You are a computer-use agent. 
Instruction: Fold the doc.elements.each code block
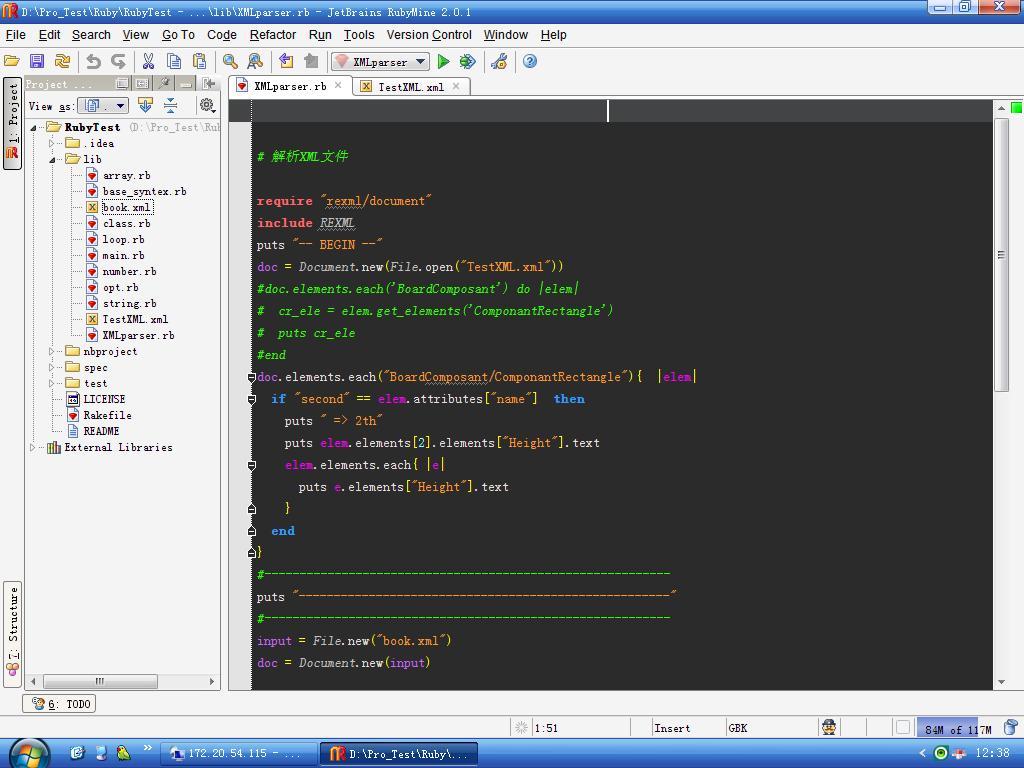pos(251,377)
